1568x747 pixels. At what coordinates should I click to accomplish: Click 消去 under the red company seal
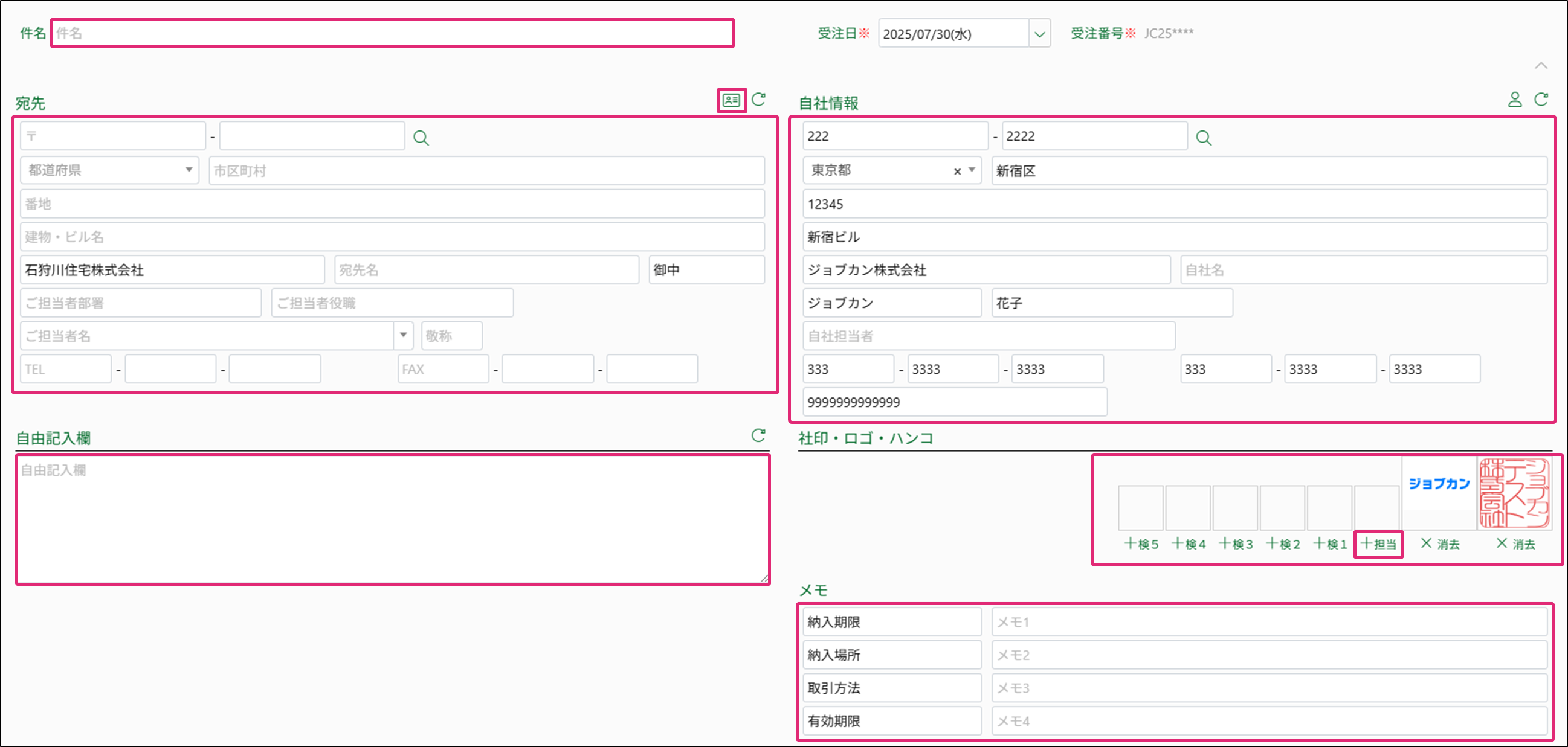(1515, 544)
